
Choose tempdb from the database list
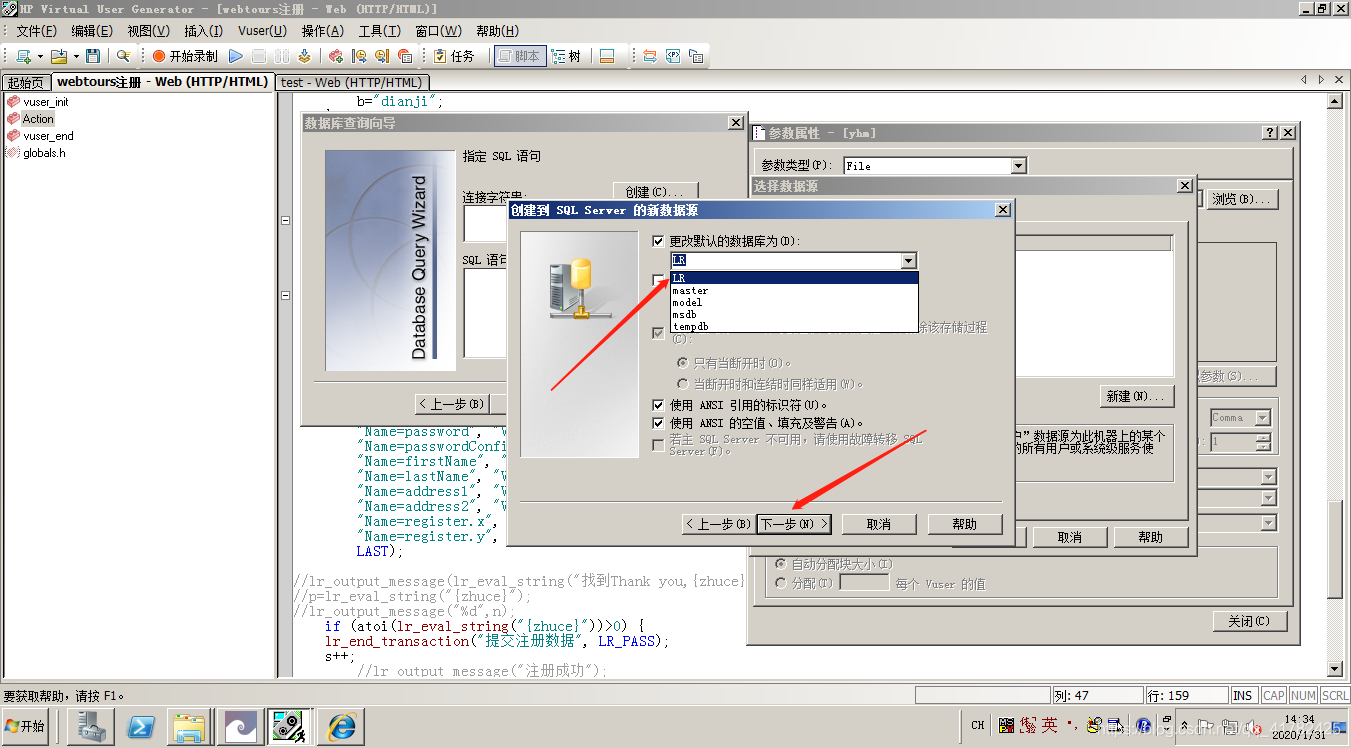tap(794, 326)
